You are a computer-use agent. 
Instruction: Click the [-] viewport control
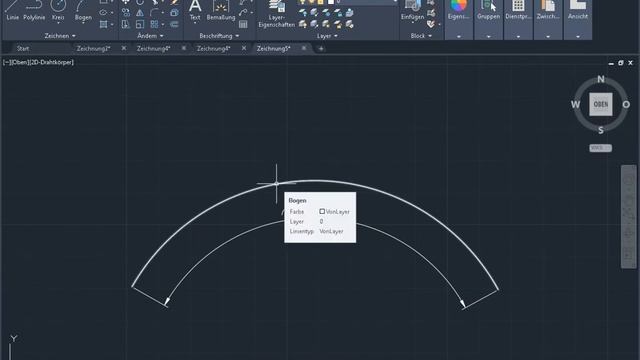tap(6, 62)
